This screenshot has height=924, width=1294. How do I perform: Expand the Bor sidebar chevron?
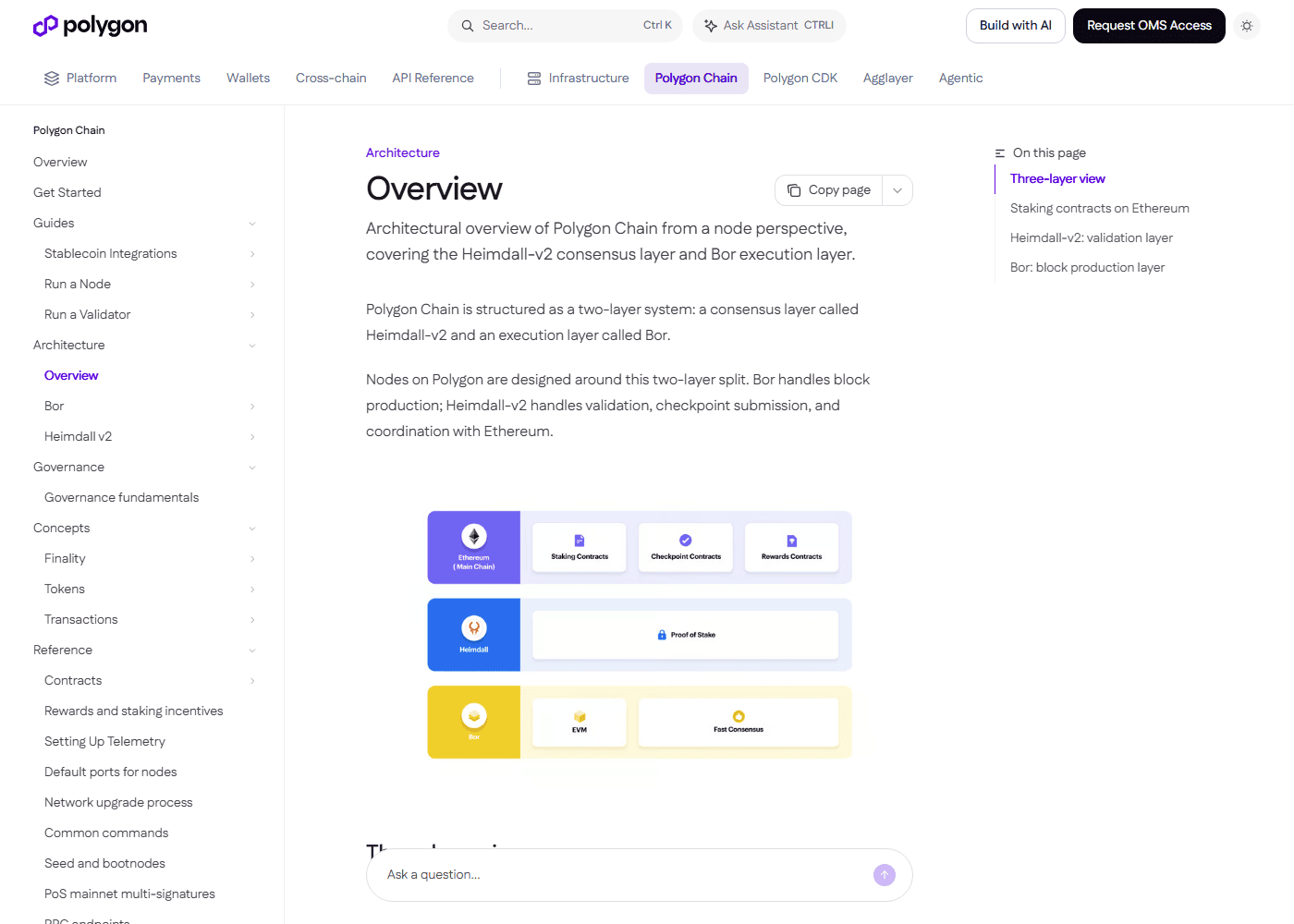(x=252, y=407)
